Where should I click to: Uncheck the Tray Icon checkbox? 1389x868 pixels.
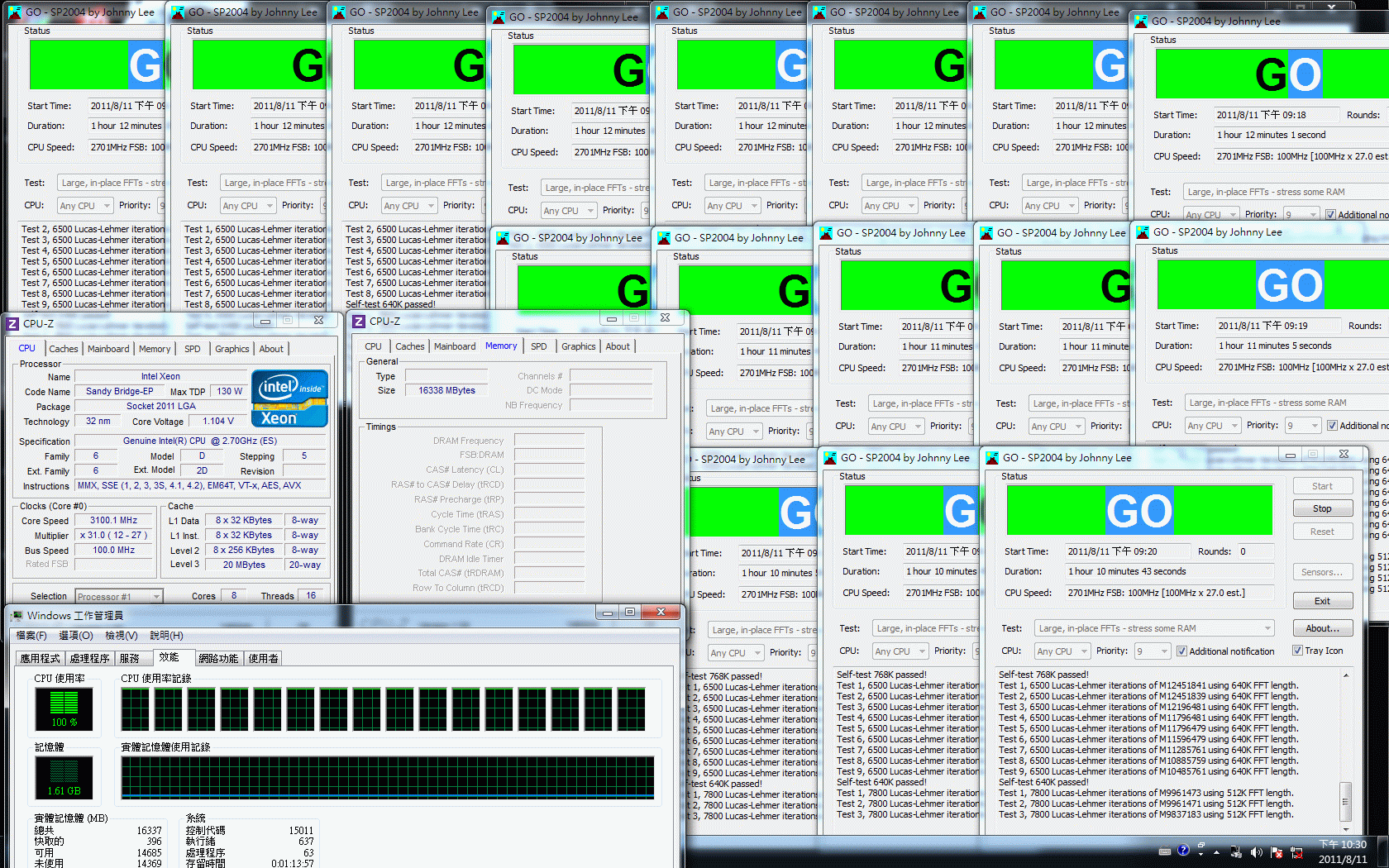1297,651
